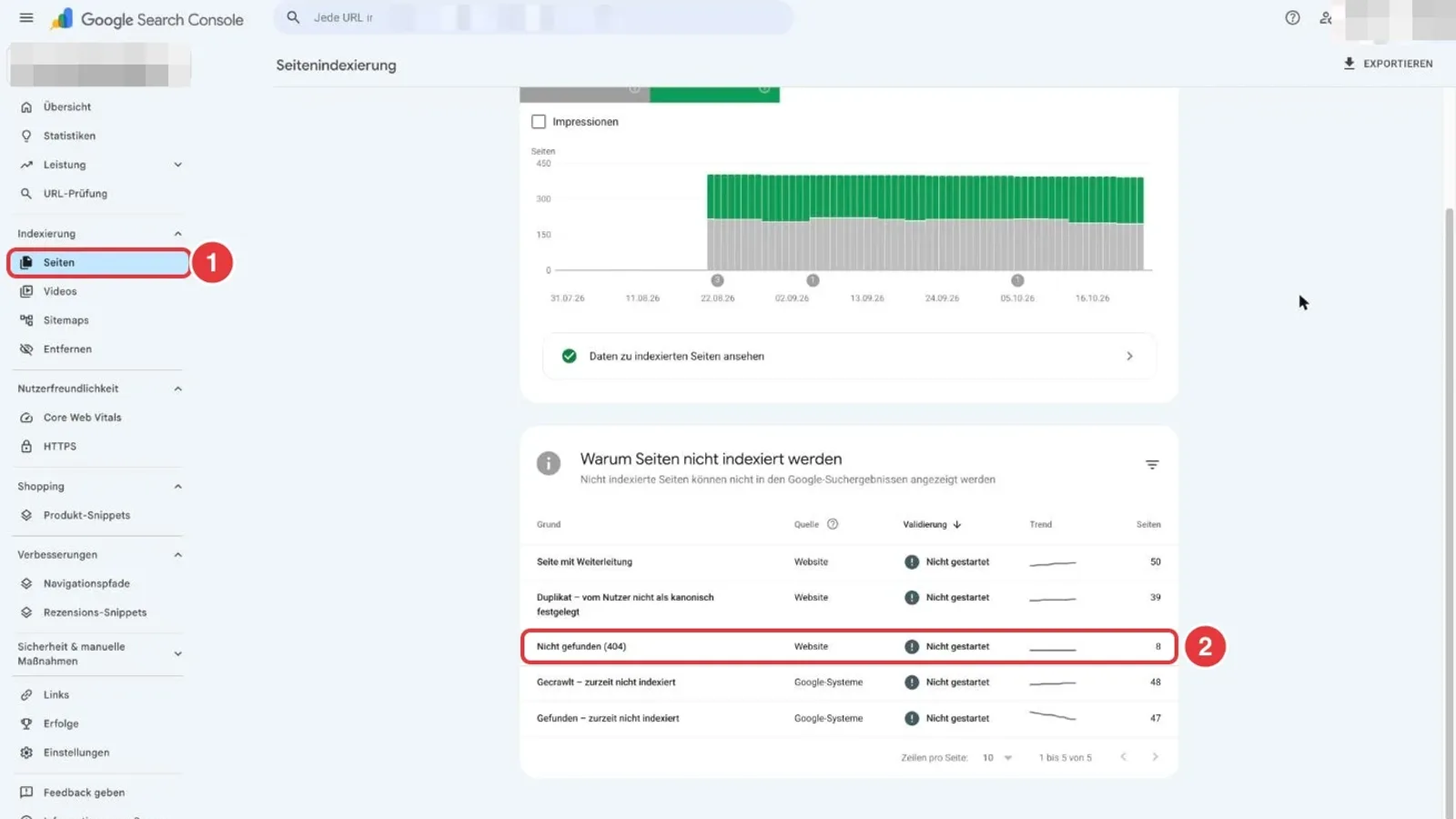Open Gecrawlt – zurzeit nicht indexiert row
The height and width of the screenshot is (819, 1456).
[x=849, y=682]
